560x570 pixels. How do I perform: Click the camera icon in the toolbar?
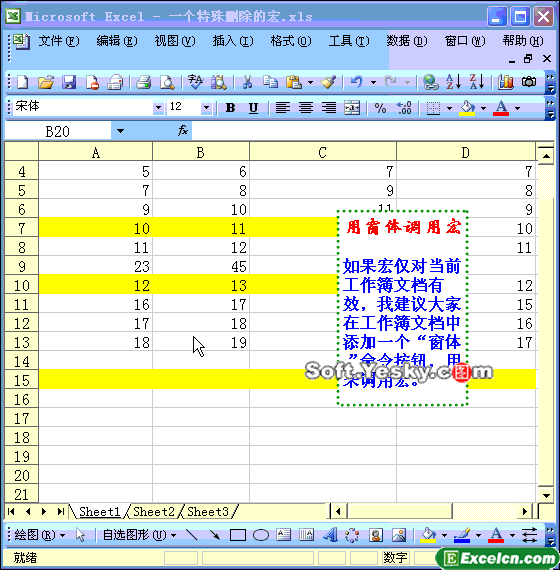529,82
